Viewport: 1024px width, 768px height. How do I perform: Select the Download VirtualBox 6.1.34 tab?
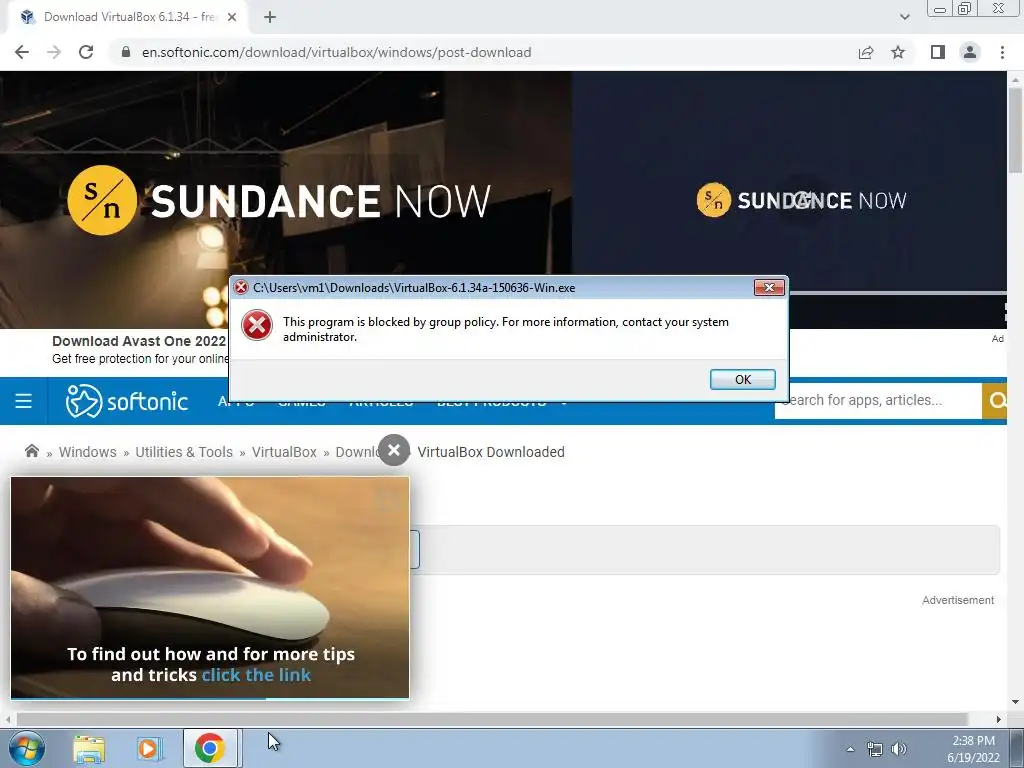pos(127,17)
